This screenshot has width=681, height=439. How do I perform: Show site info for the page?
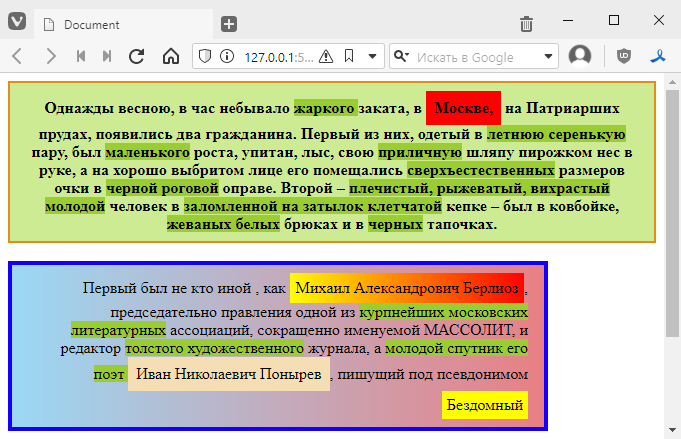click(227, 56)
